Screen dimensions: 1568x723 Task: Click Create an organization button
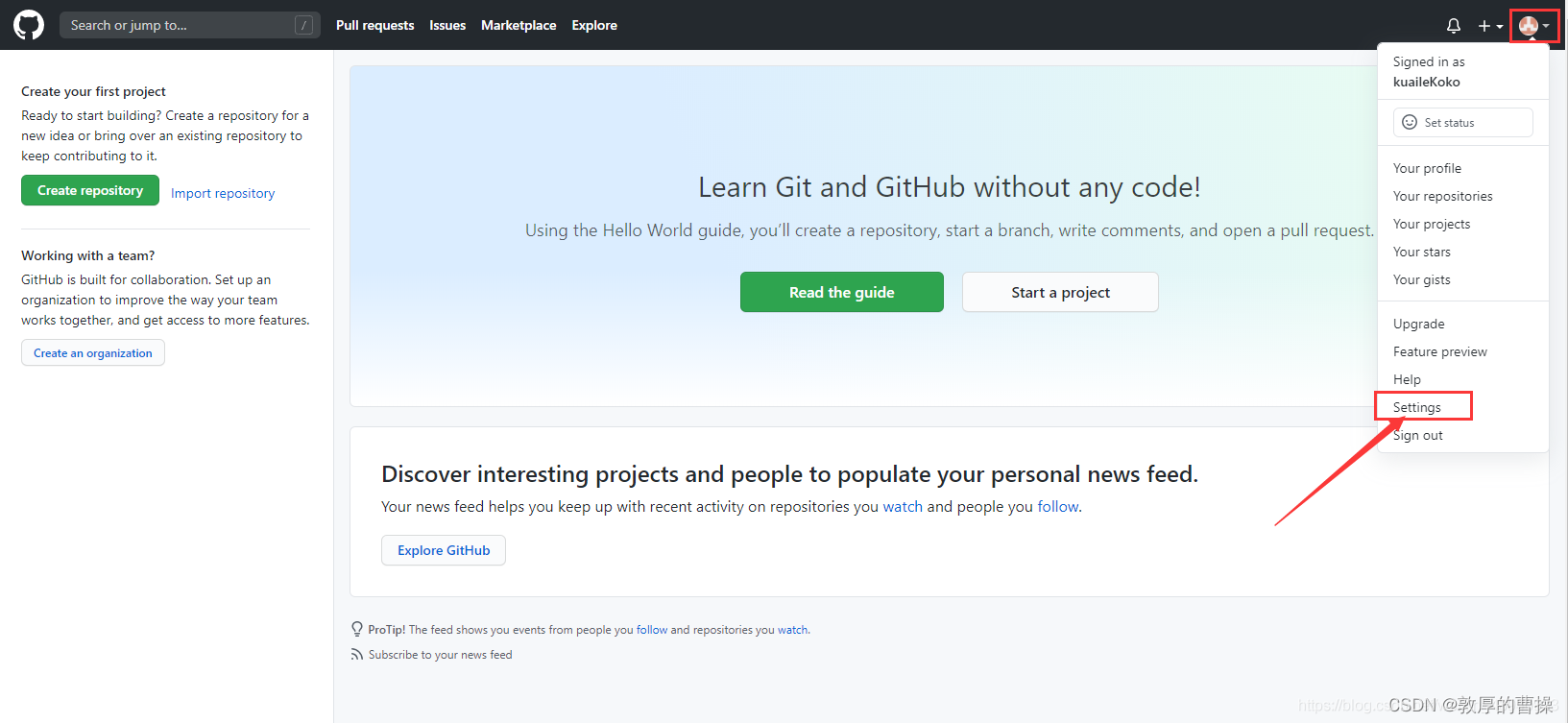(93, 352)
